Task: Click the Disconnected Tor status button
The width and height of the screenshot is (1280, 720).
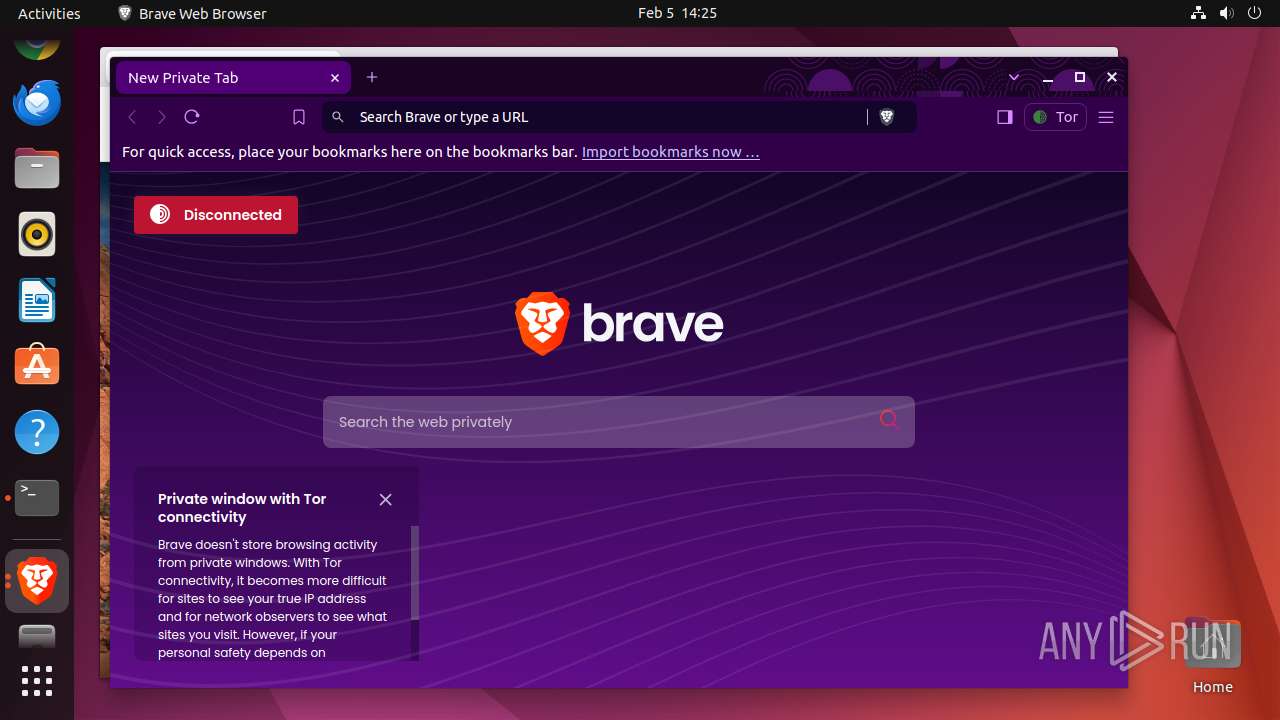Action: [216, 215]
